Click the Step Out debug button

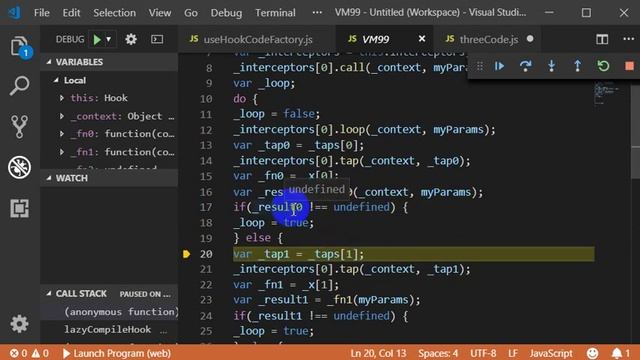[x=578, y=66]
